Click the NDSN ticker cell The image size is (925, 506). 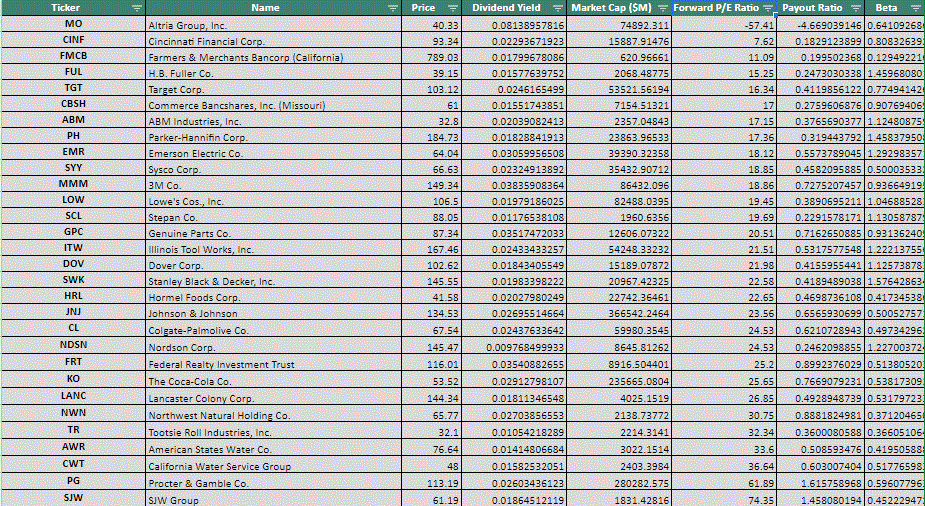73,345
